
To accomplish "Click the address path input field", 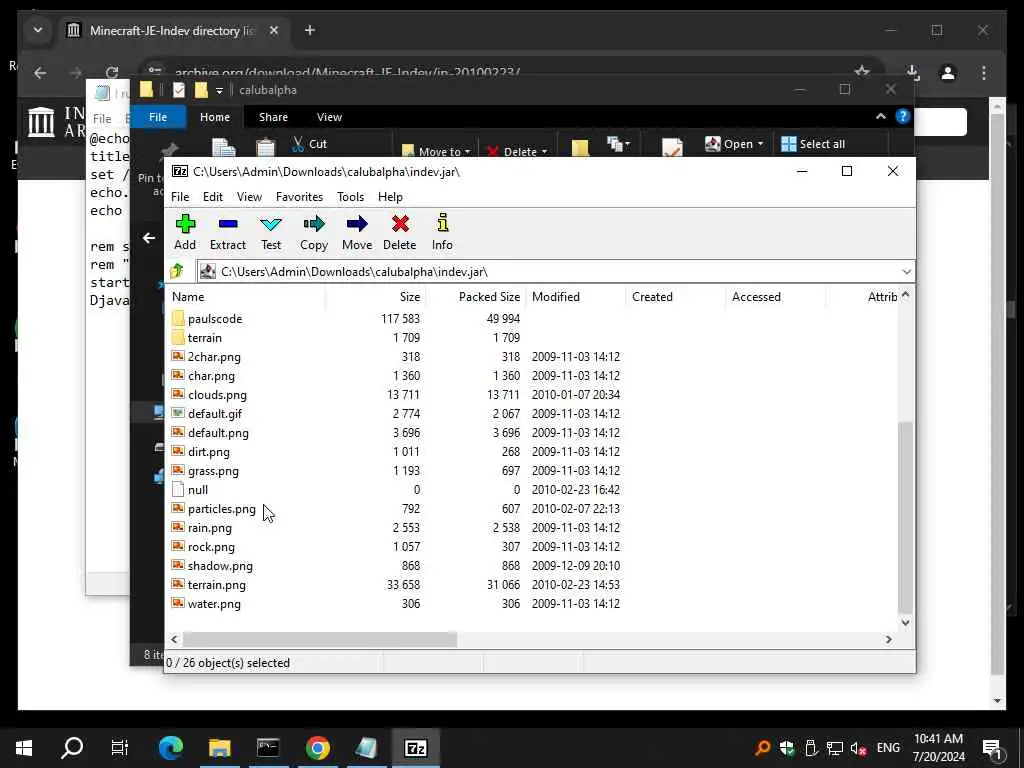I will point(549,272).
